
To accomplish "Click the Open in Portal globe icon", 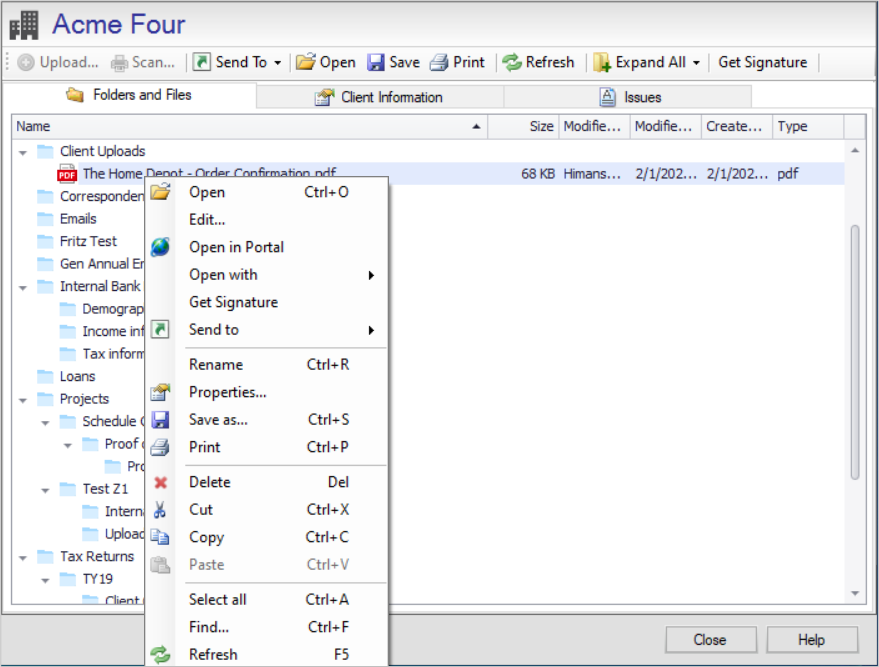I will click(x=161, y=247).
